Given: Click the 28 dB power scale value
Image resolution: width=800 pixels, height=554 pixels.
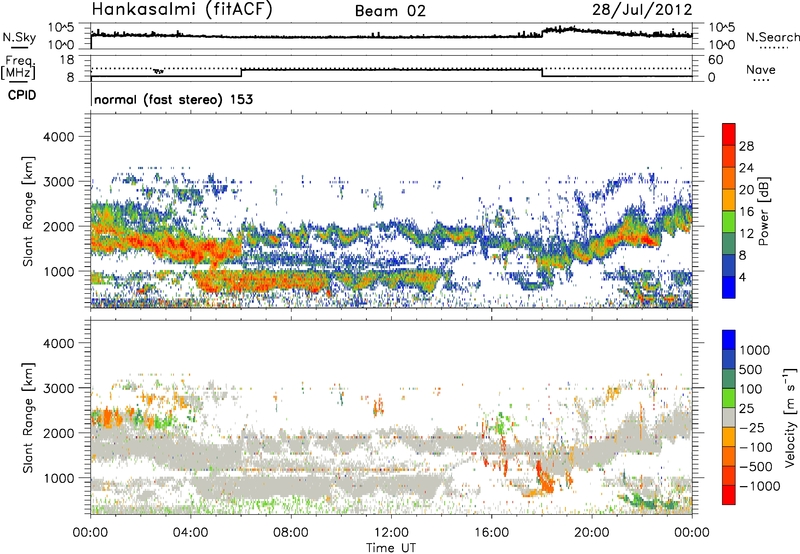Looking at the screenshot, I should pos(746,146).
